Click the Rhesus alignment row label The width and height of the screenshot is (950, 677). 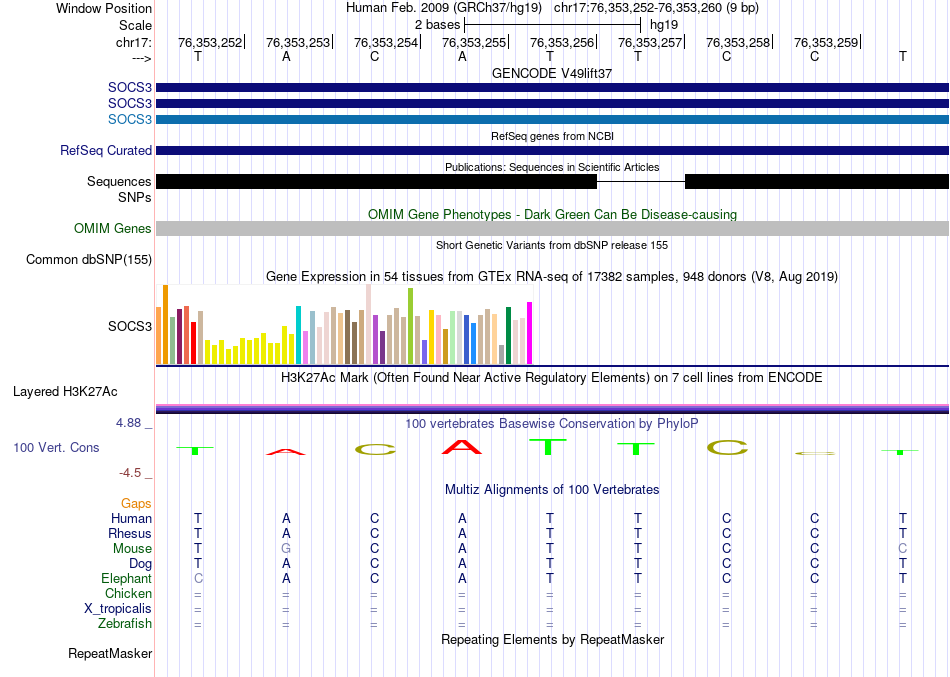tap(130, 534)
